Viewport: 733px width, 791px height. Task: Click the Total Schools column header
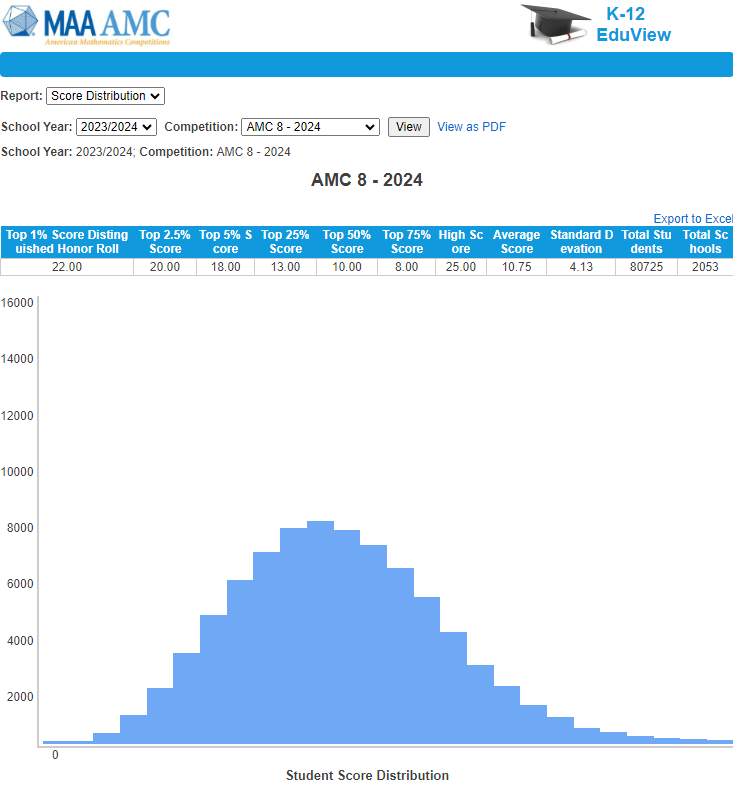[705, 242]
